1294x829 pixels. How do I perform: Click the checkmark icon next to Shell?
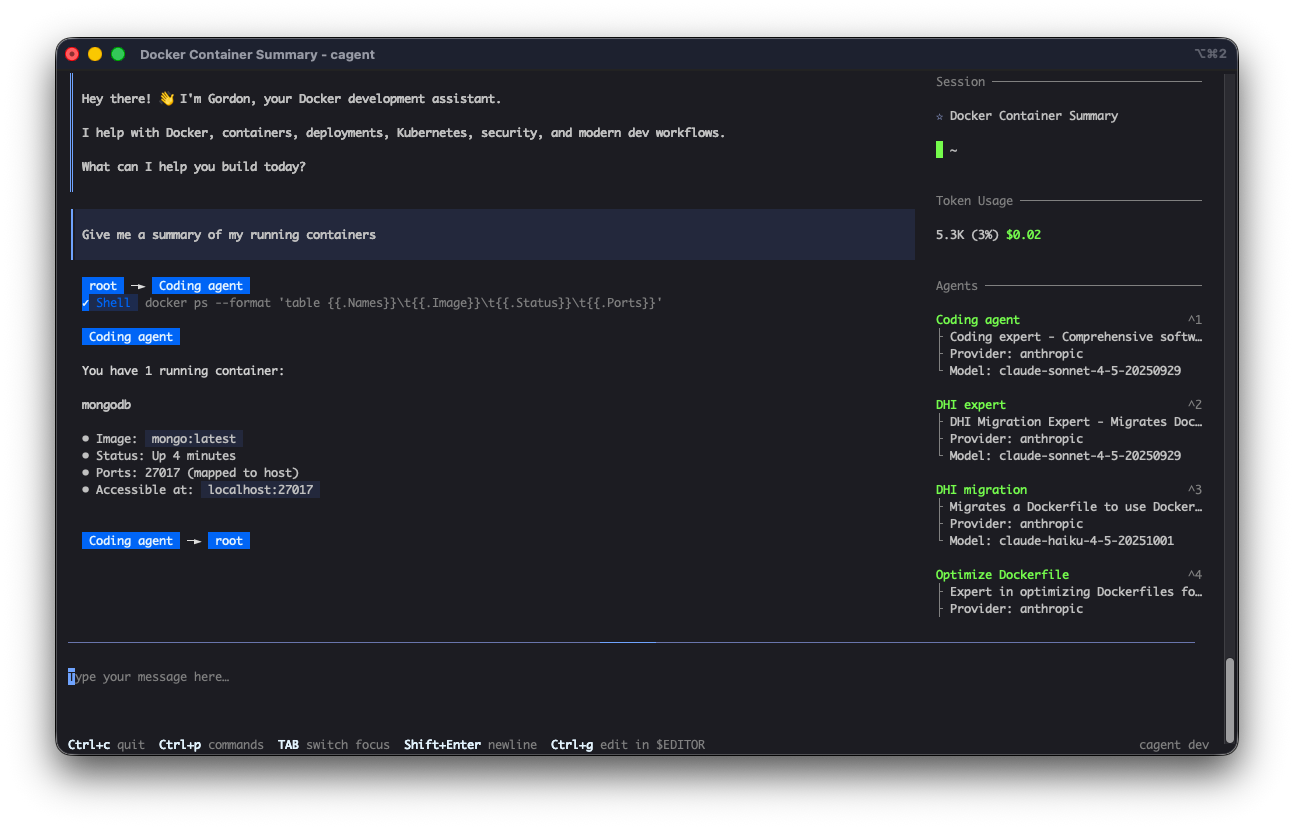86,303
